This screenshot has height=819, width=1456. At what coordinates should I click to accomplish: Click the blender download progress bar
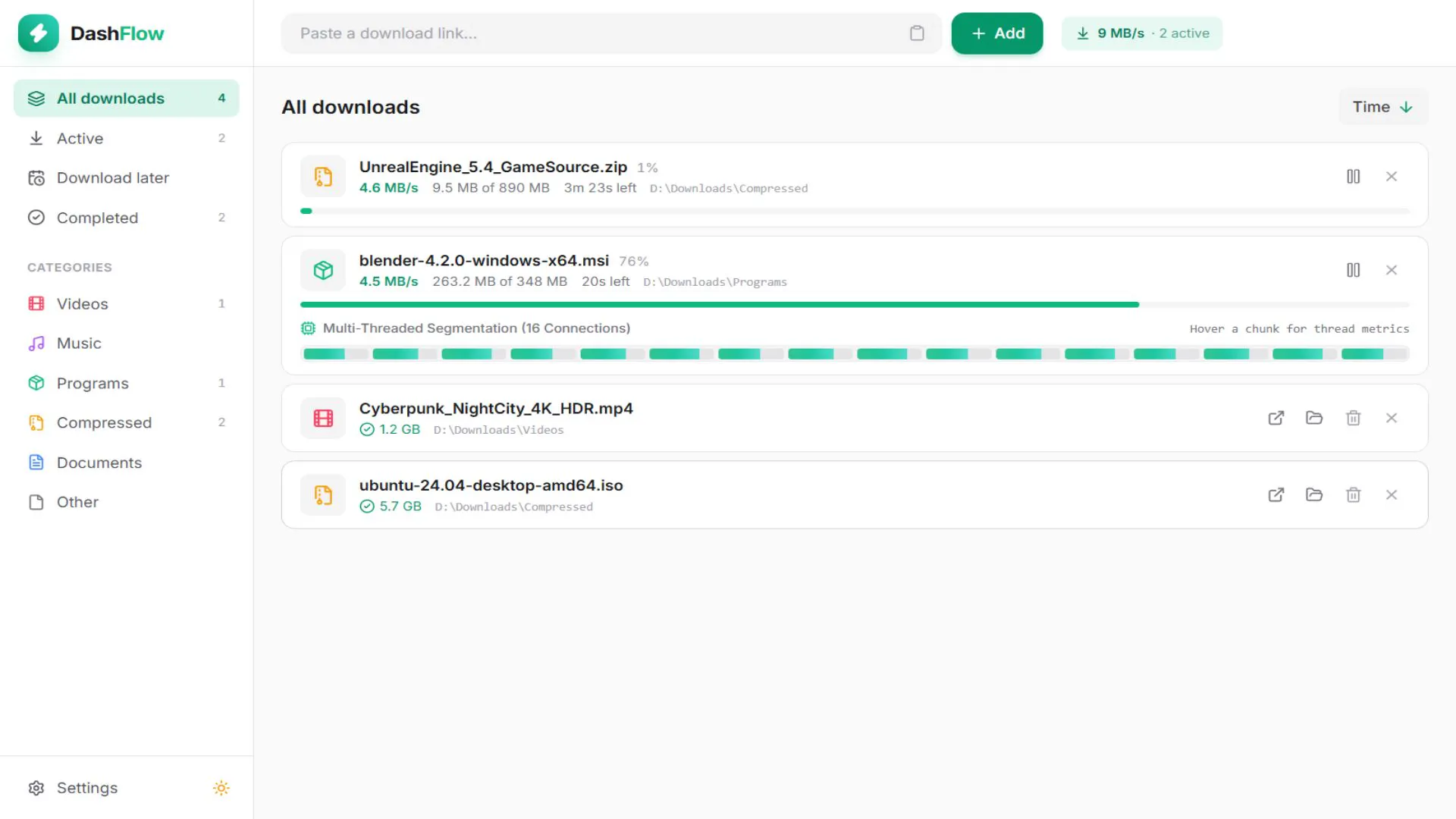pyautogui.click(x=855, y=304)
